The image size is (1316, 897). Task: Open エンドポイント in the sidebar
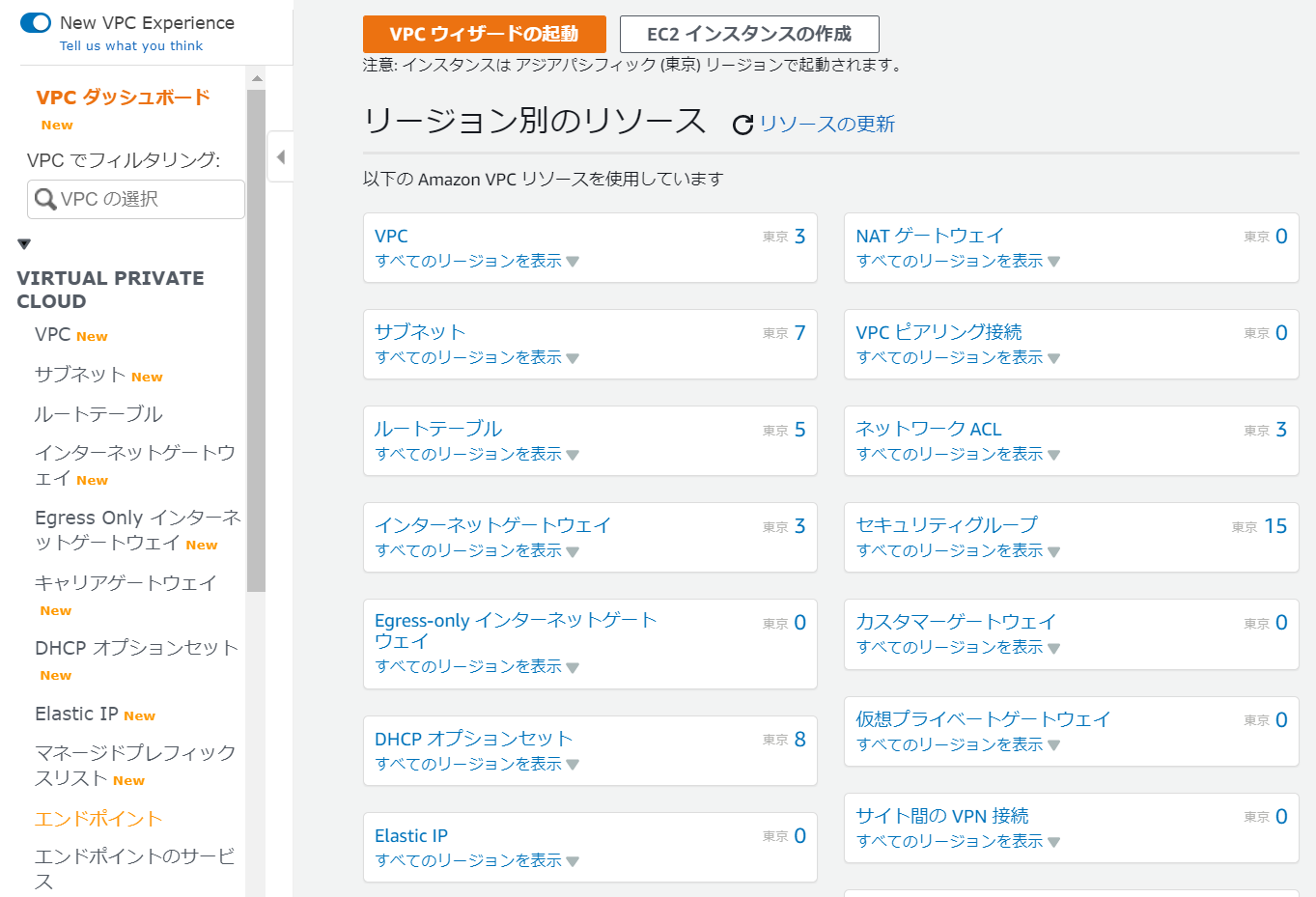tap(98, 819)
